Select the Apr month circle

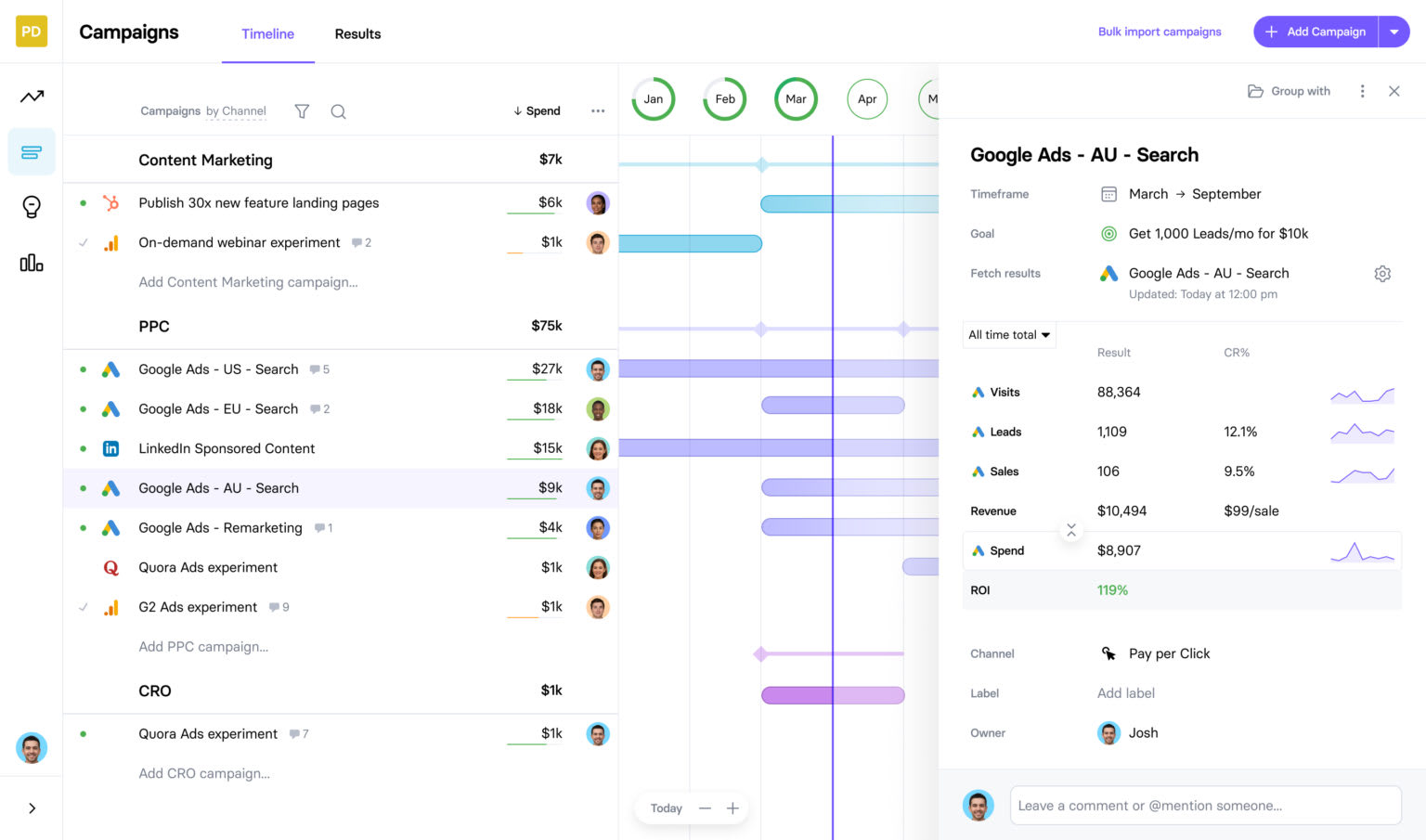[867, 99]
